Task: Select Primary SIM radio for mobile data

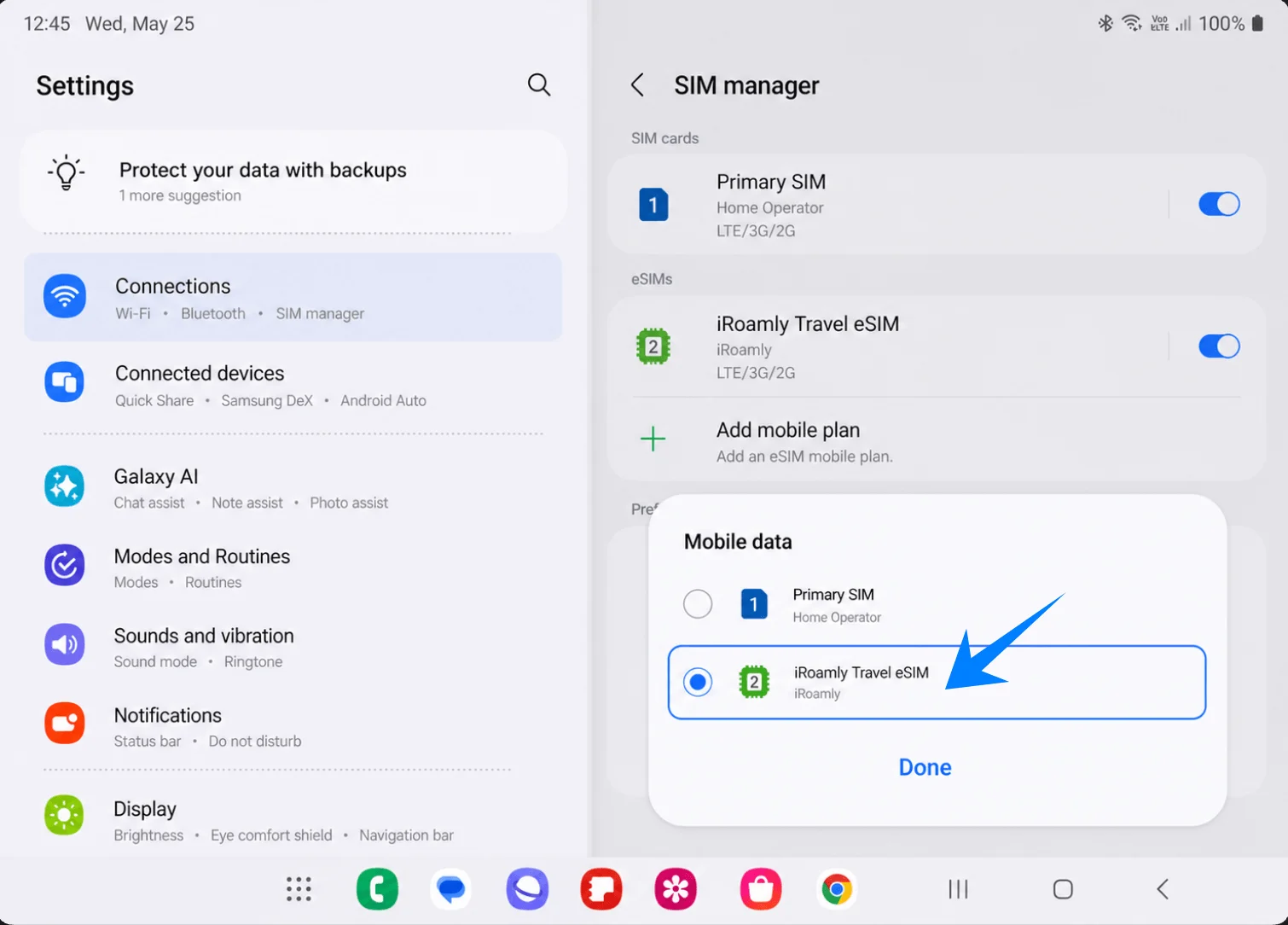Action: tap(698, 604)
